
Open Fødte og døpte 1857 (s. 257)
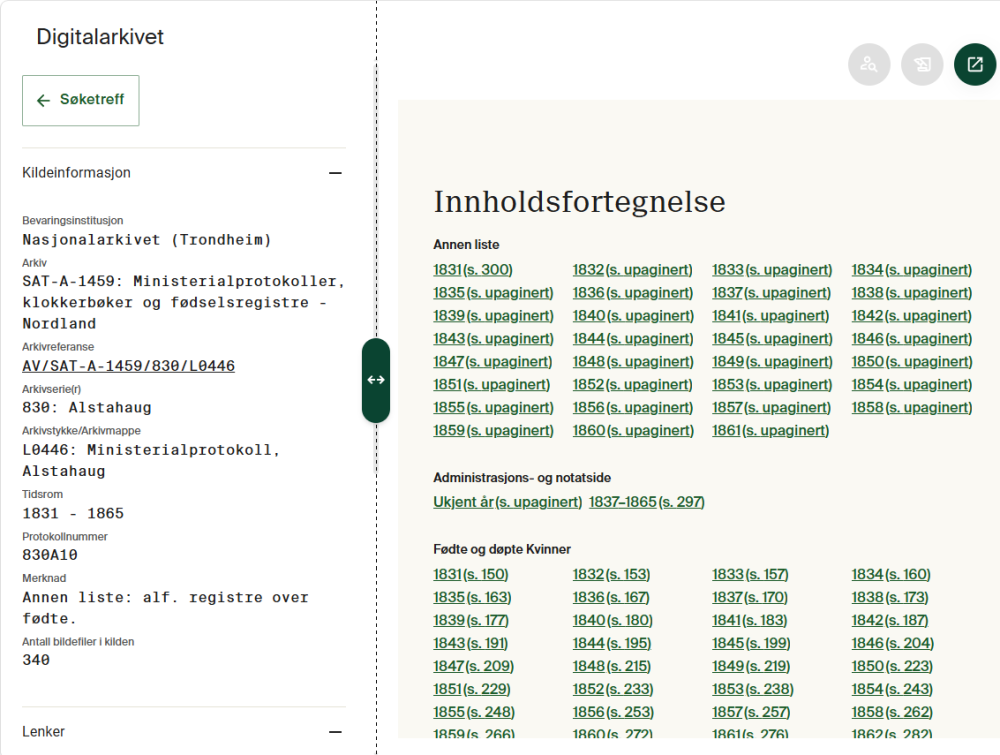point(751,712)
